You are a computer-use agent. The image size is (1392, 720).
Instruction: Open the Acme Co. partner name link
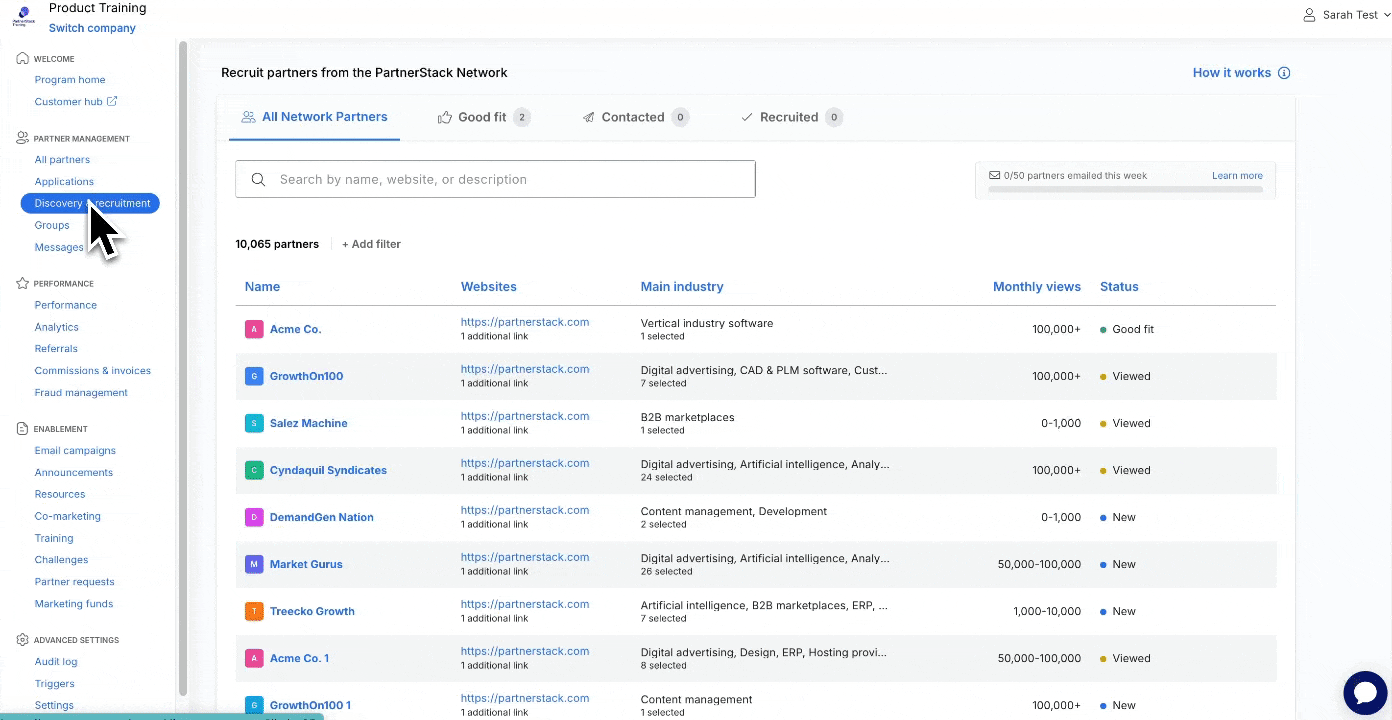tap(296, 329)
